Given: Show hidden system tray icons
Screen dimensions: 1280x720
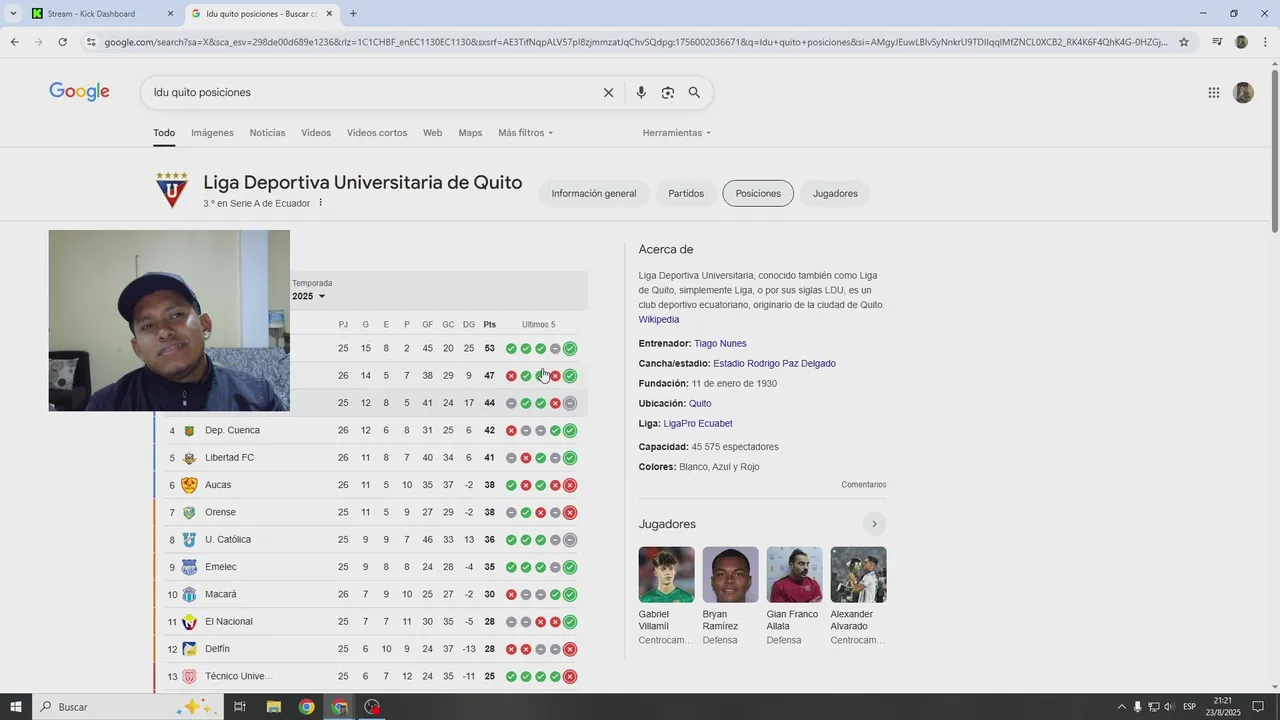Looking at the screenshot, I should pos(1121,707).
